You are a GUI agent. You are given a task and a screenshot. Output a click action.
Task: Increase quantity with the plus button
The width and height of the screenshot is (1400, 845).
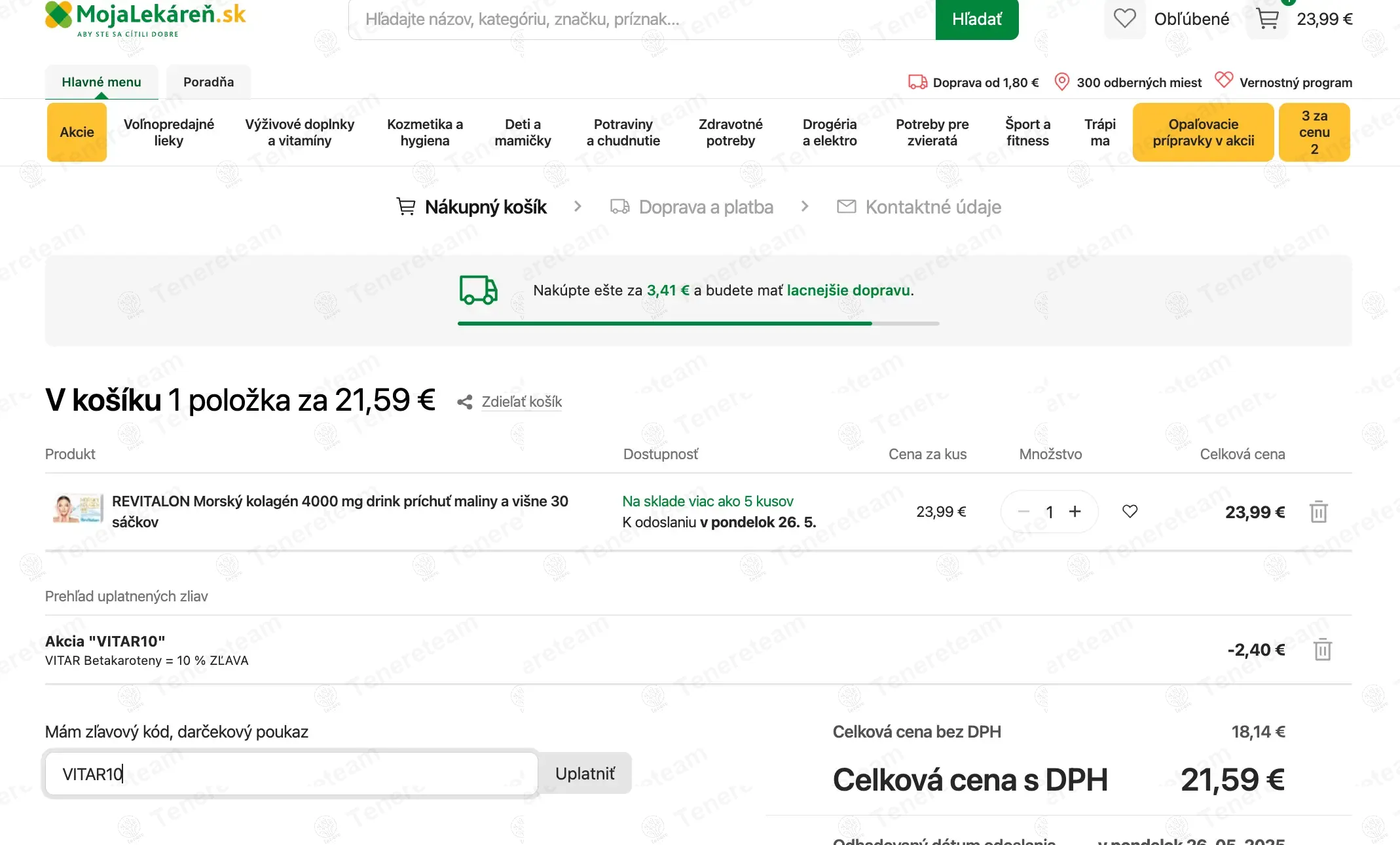tap(1075, 512)
